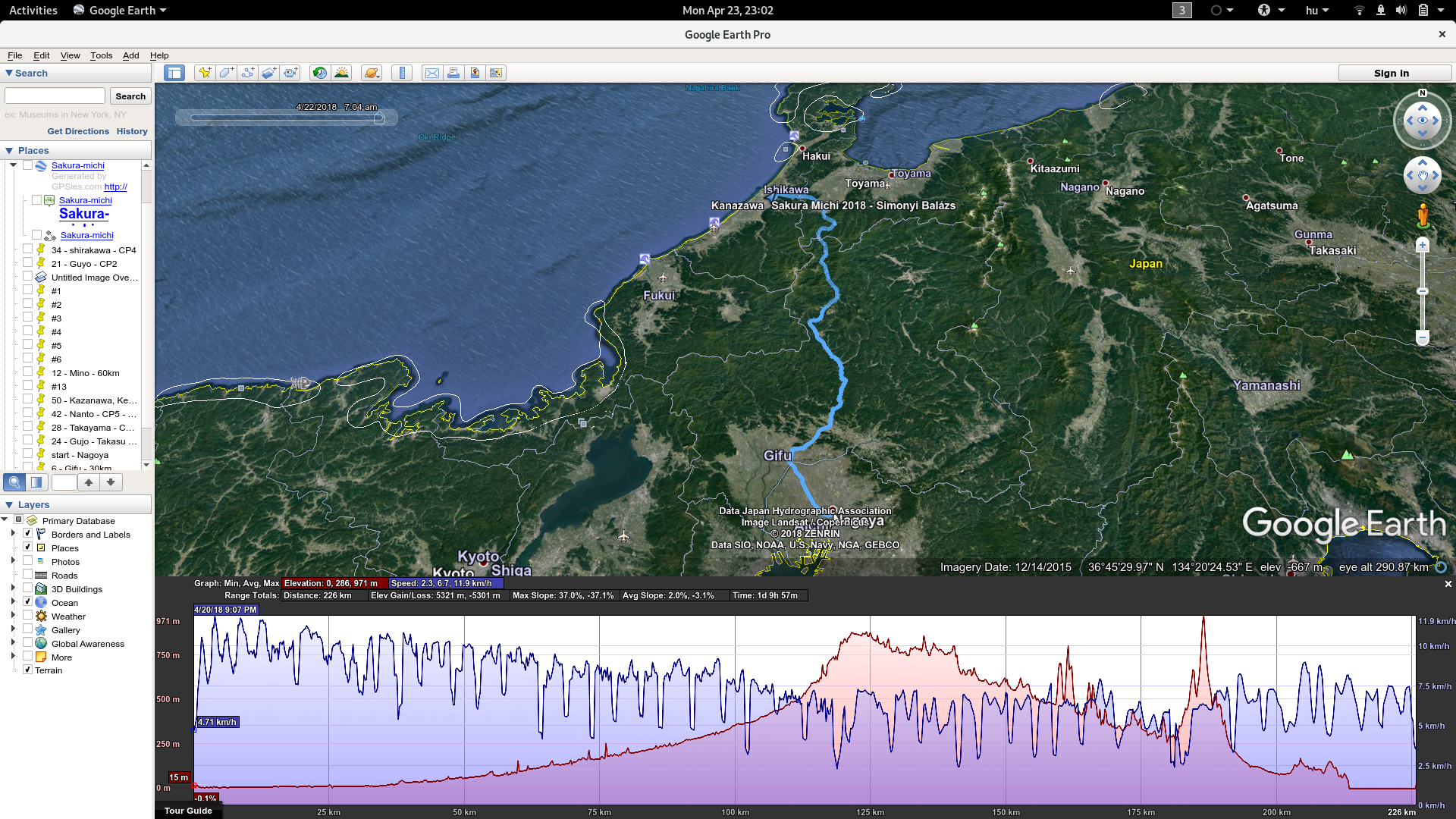Click the Search button
Screen dimensions: 1456x819
(130, 96)
